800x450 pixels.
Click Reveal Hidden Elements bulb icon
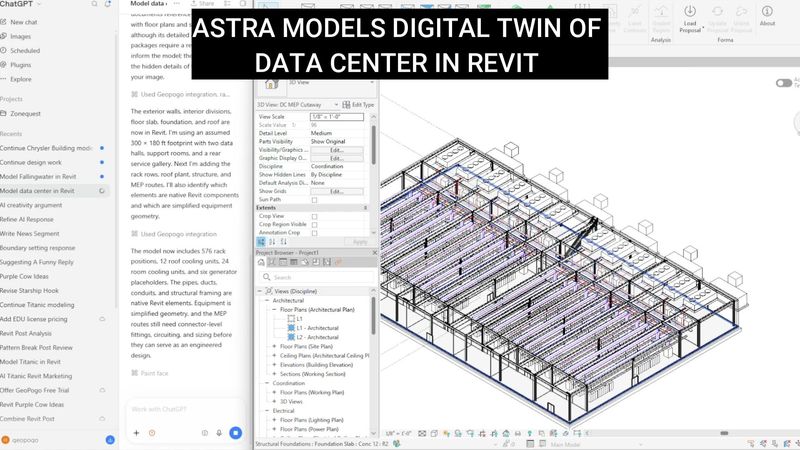530,433
